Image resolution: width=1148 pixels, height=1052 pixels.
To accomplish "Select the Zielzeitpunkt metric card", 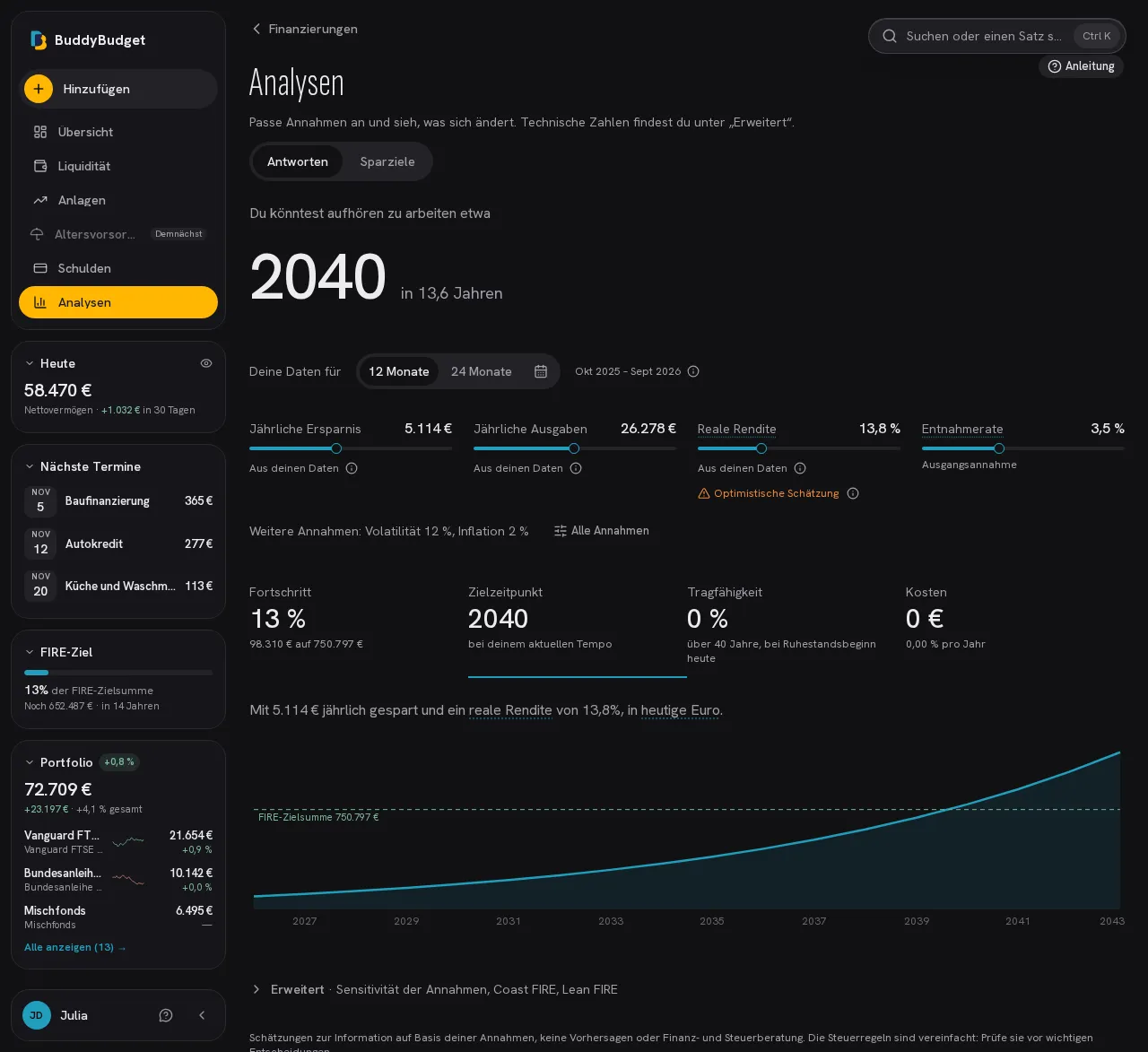I will point(578,626).
